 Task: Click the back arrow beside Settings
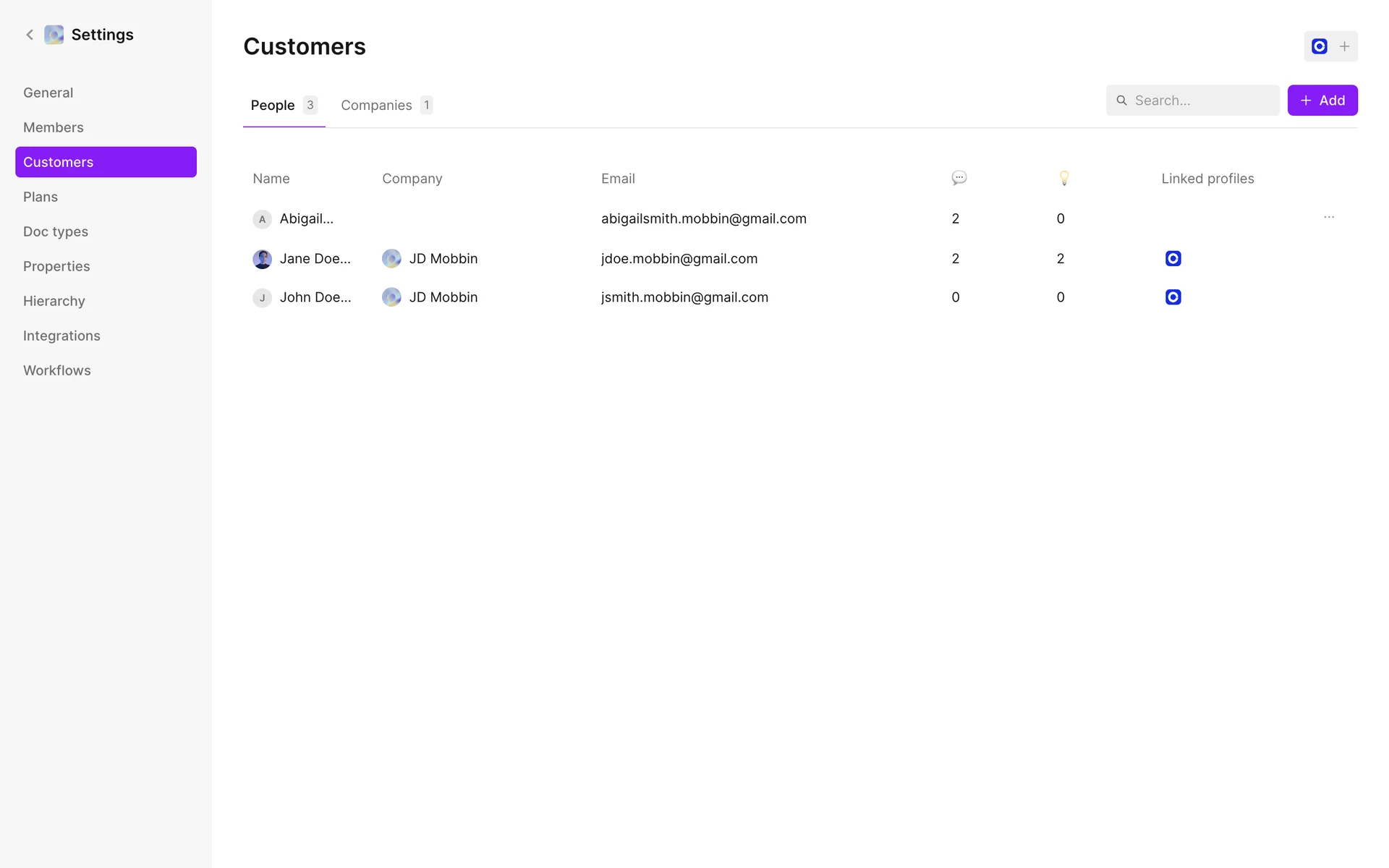(30, 35)
